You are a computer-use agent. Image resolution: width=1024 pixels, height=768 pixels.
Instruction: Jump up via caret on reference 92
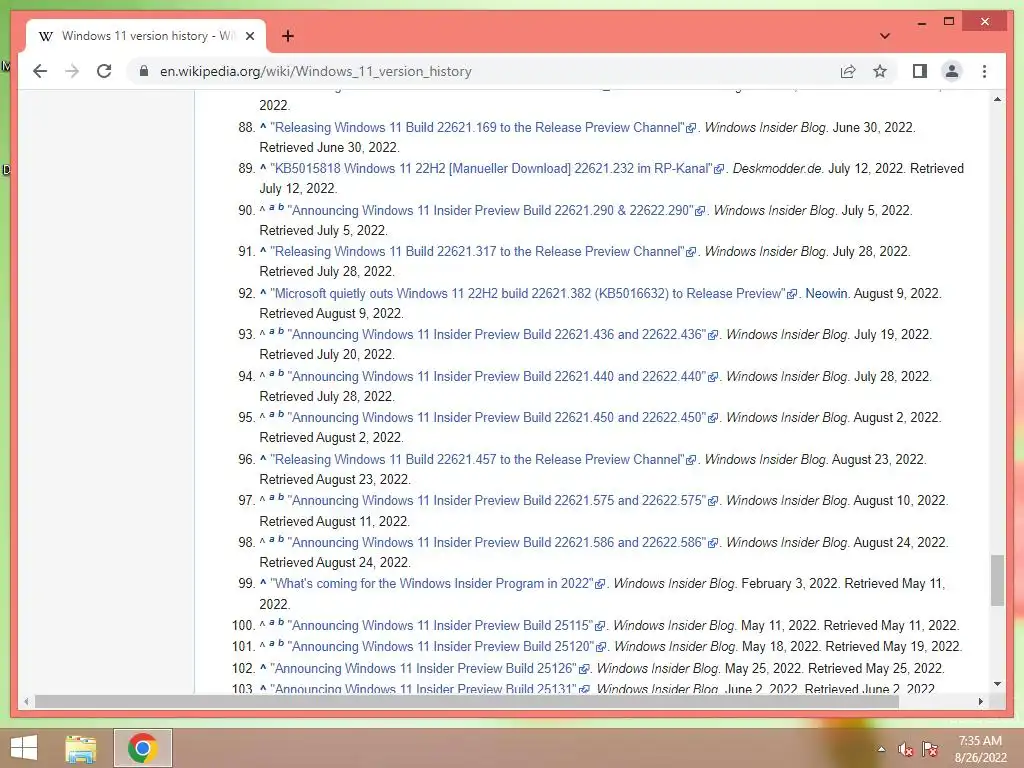(263, 292)
